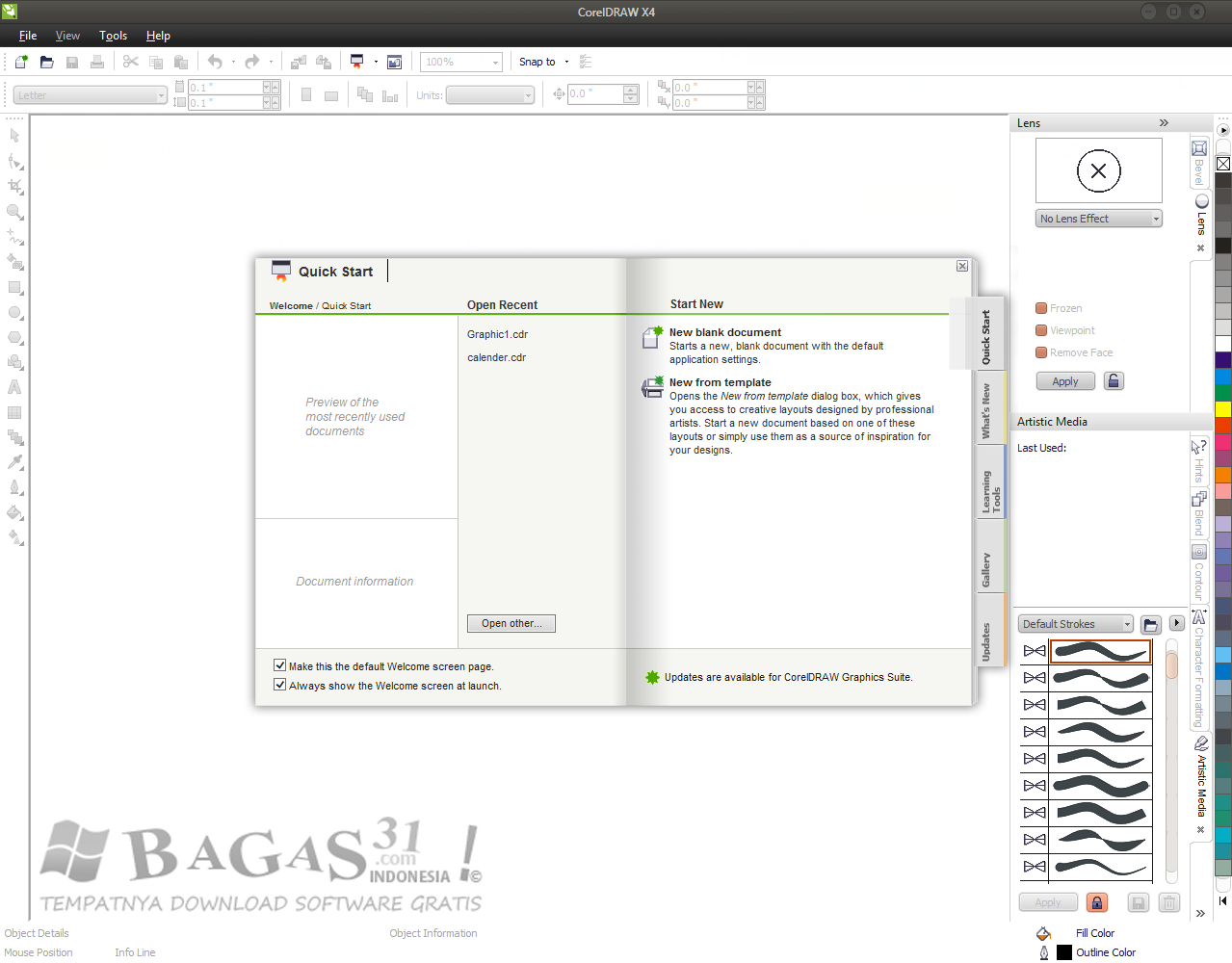Open the View menu
The width and height of the screenshot is (1232, 963).
click(67, 36)
